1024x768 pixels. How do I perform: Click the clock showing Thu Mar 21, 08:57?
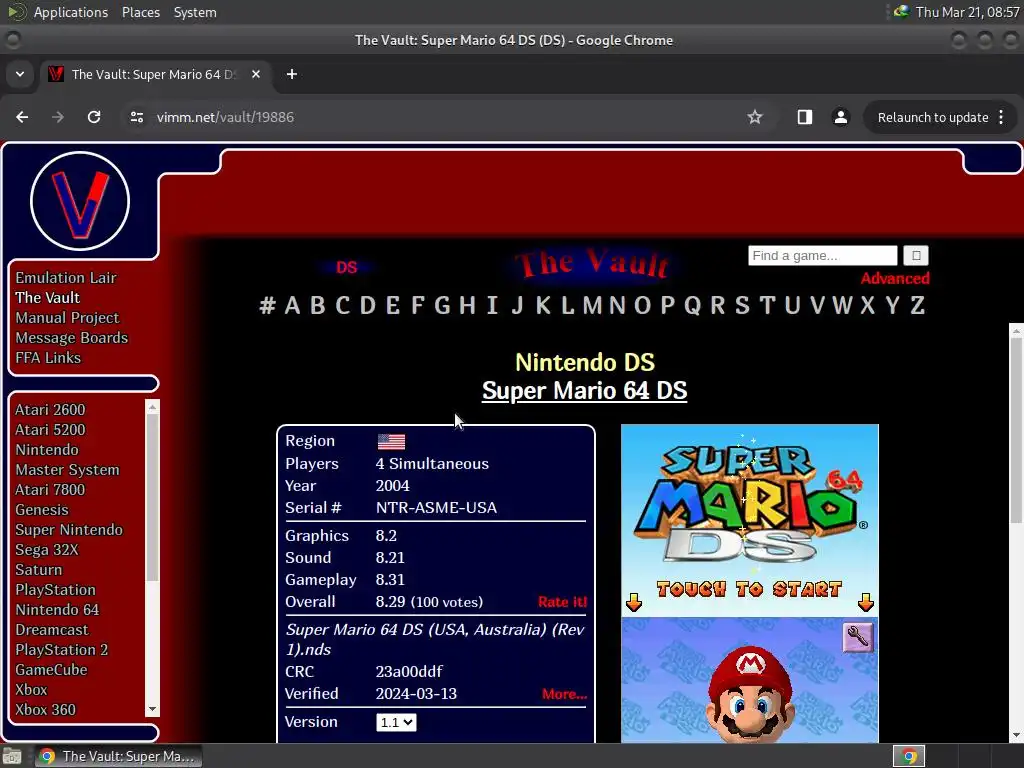(967, 12)
